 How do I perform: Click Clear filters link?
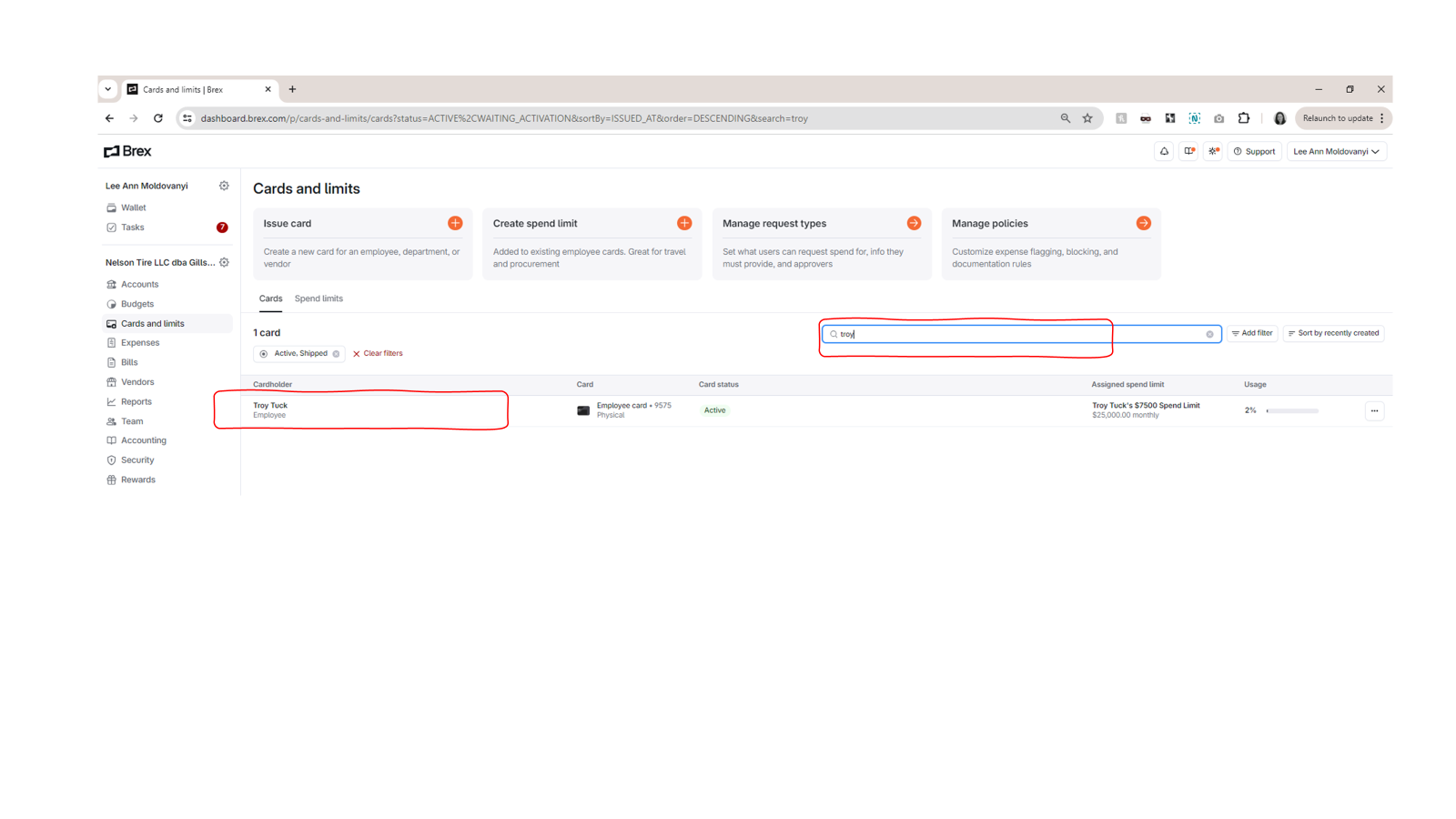[378, 354]
